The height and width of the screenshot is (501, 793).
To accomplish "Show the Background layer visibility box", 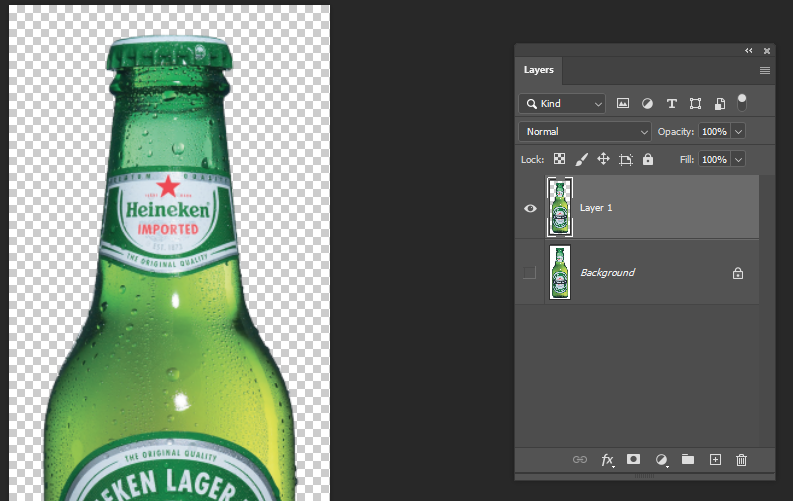I will (530, 272).
